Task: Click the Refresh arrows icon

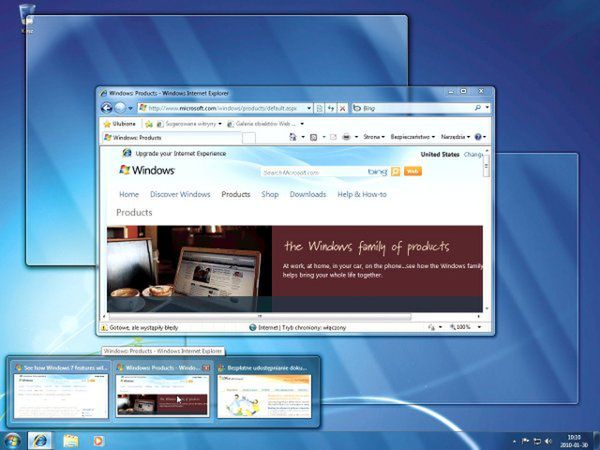Action: (331, 108)
